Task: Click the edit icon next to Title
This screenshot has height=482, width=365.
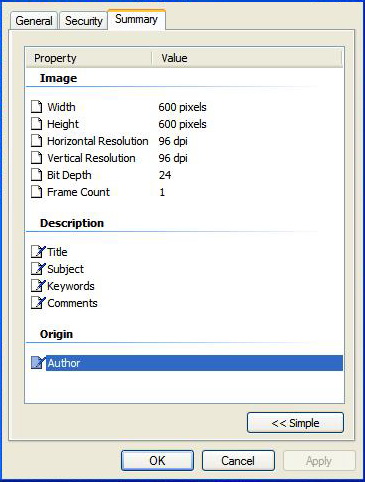Action: pyautogui.click(x=38, y=252)
